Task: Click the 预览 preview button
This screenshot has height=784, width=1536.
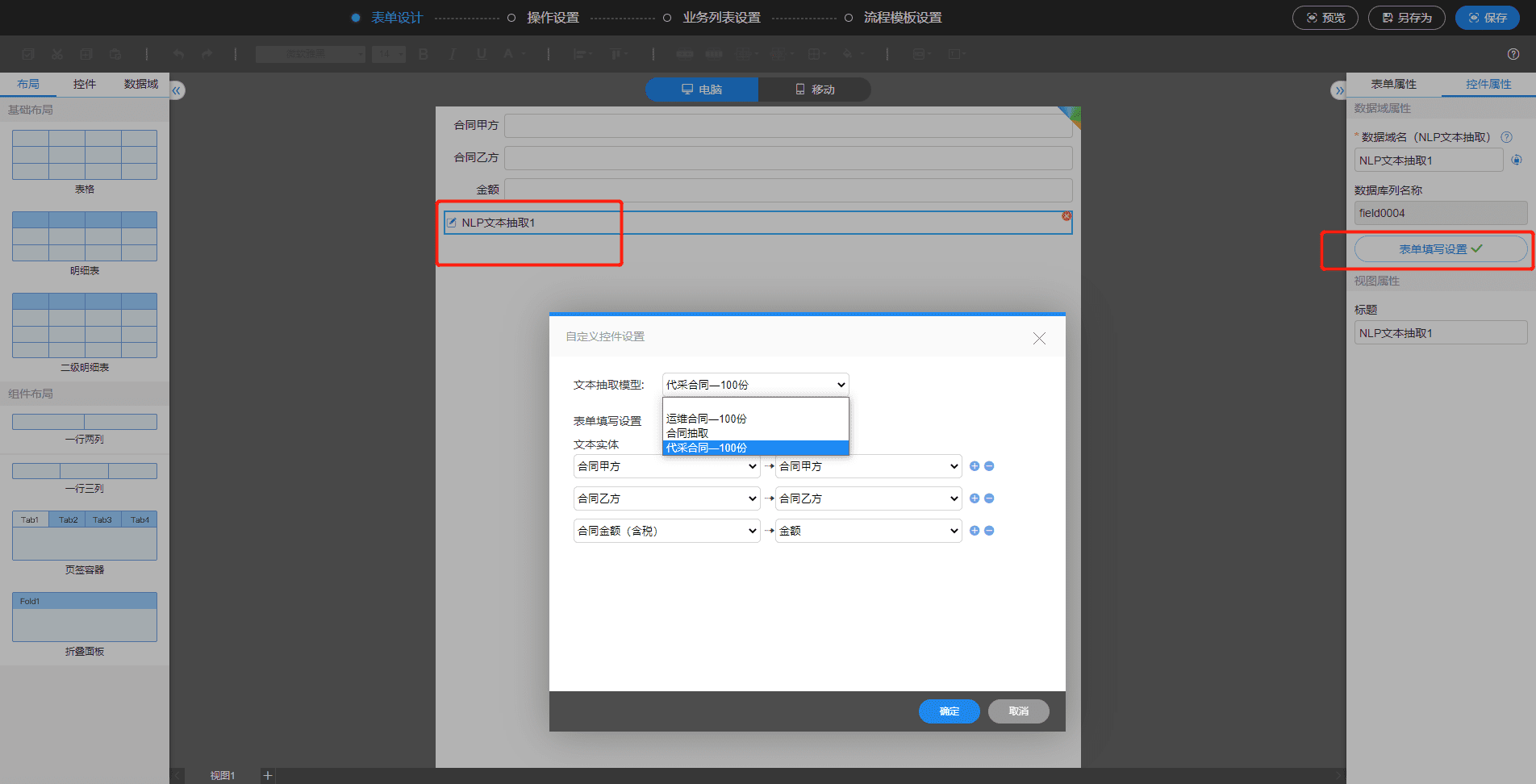Action: point(1325,18)
